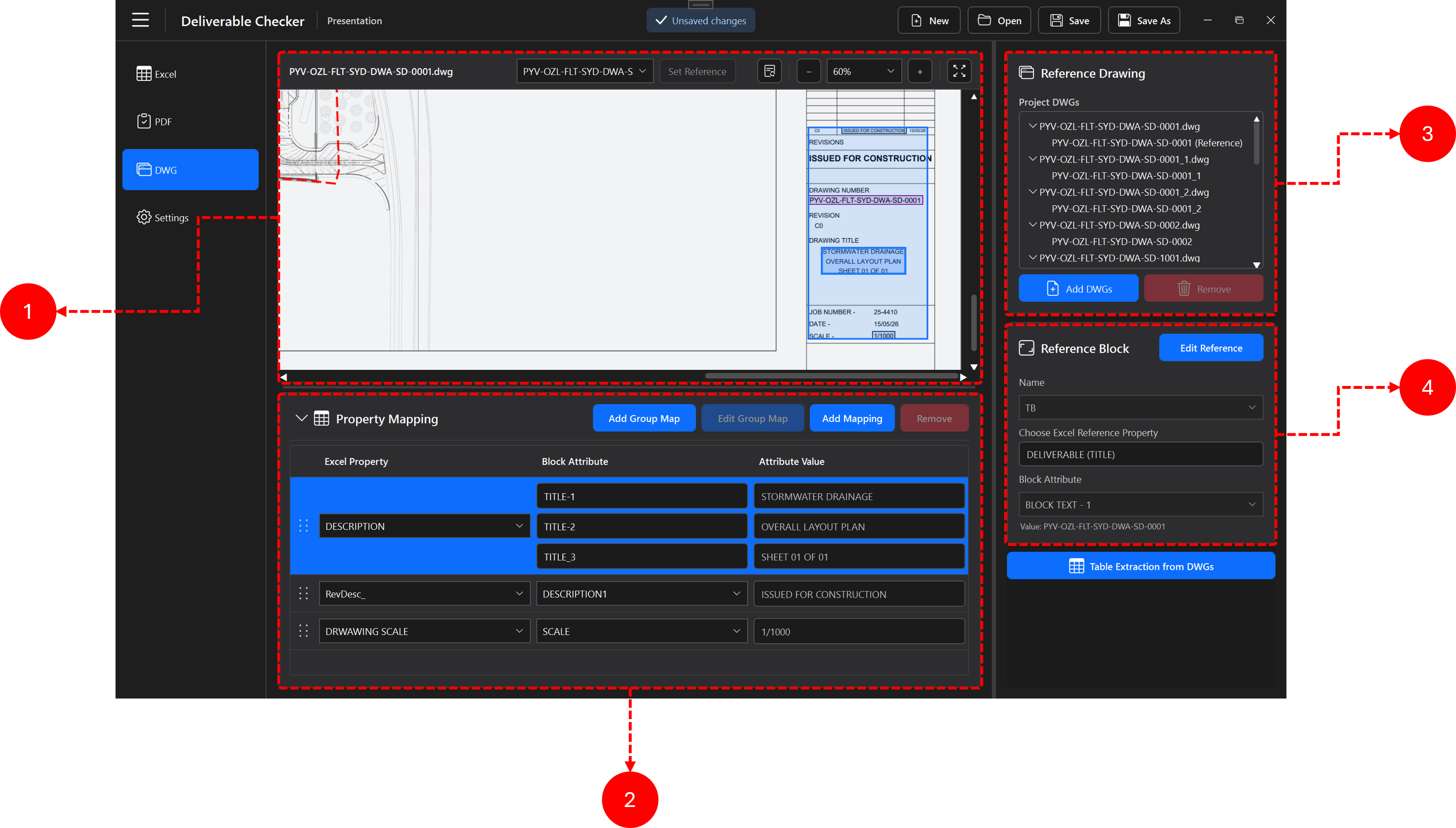1456x828 pixels.
Task: Click the SHEET 01 OF 01 value field
Action: [x=859, y=556]
